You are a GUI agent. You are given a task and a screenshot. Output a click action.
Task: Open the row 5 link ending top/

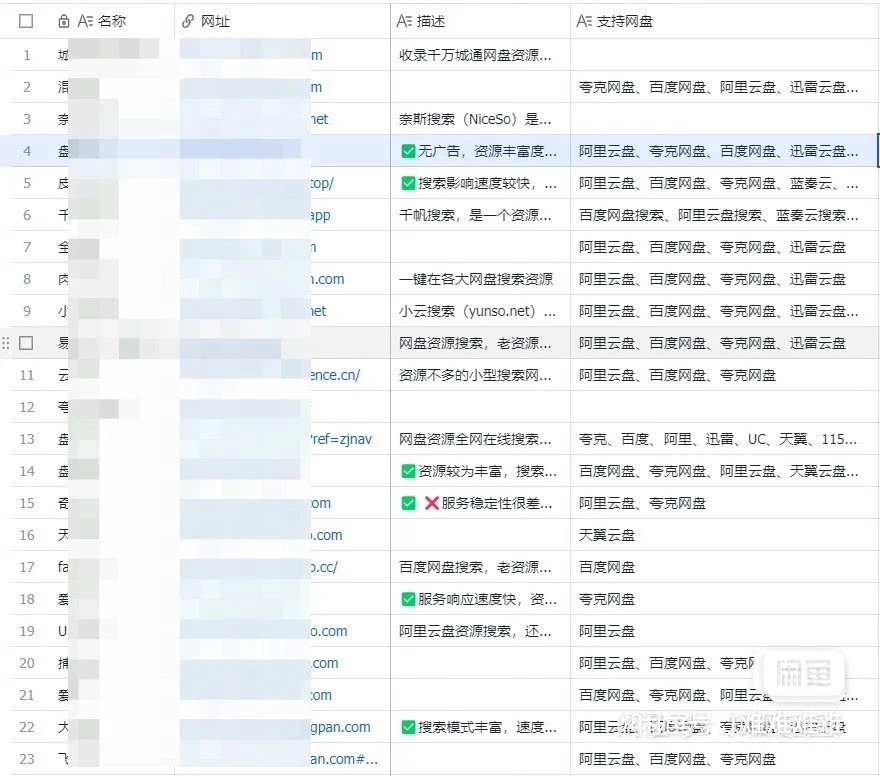click(x=322, y=183)
